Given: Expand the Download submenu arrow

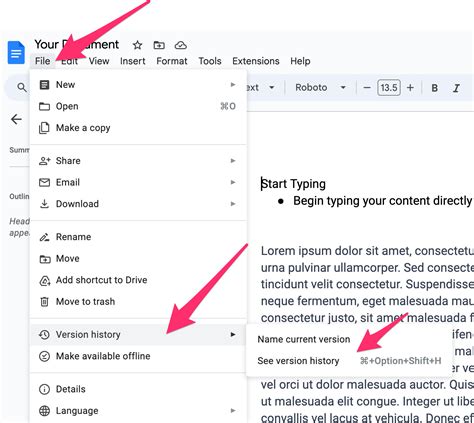Looking at the screenshot, I should coord(233,204).
